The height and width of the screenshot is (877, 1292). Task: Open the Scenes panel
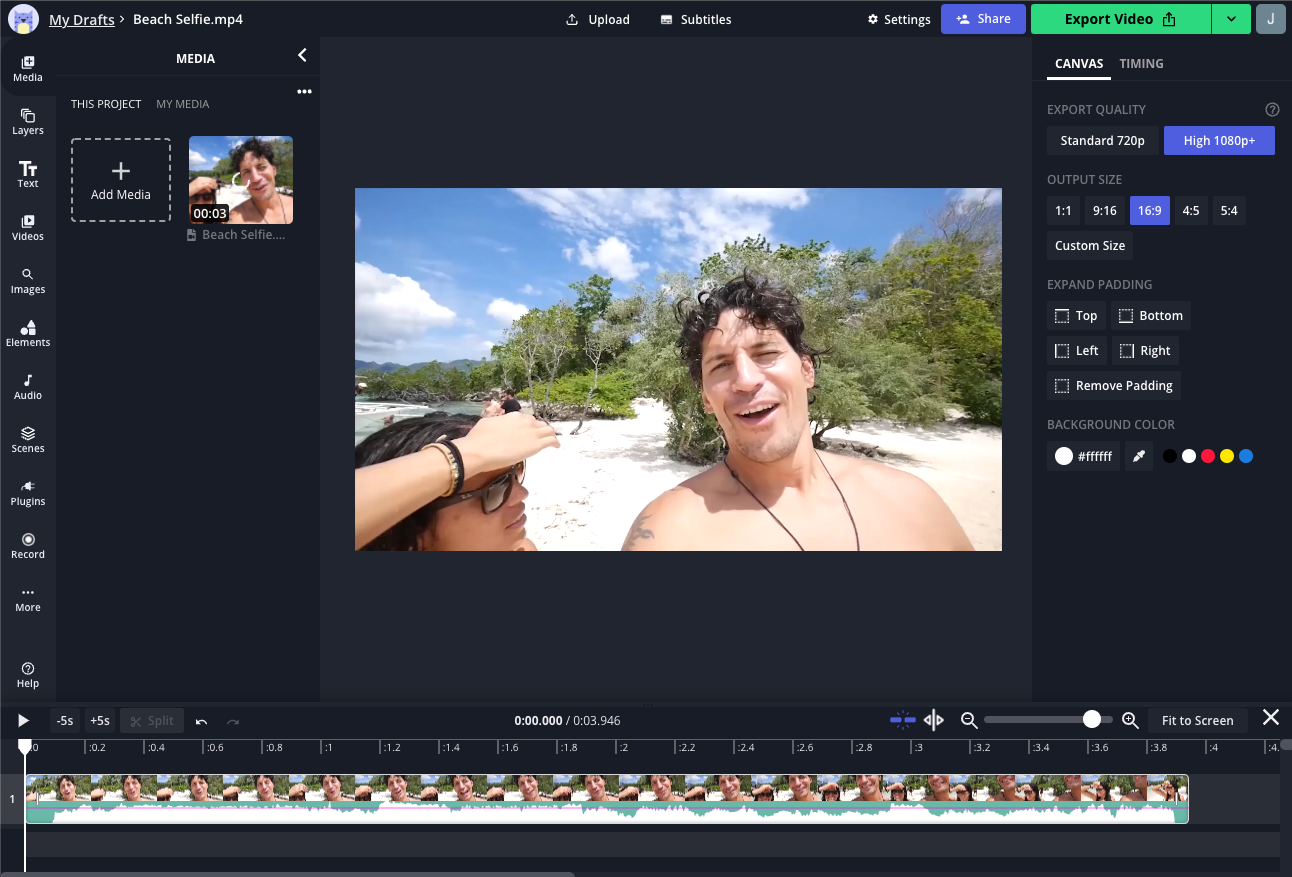coord(28,439)
